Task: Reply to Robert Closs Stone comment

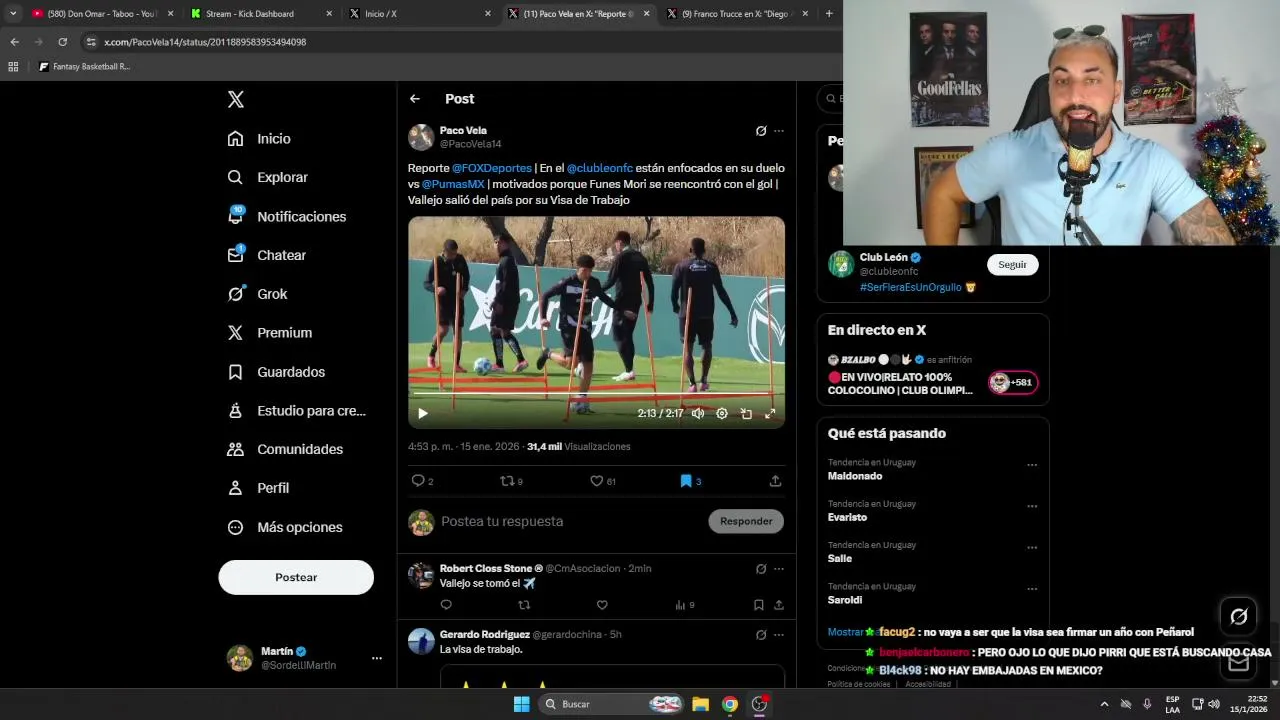Action: coord(446,605)
